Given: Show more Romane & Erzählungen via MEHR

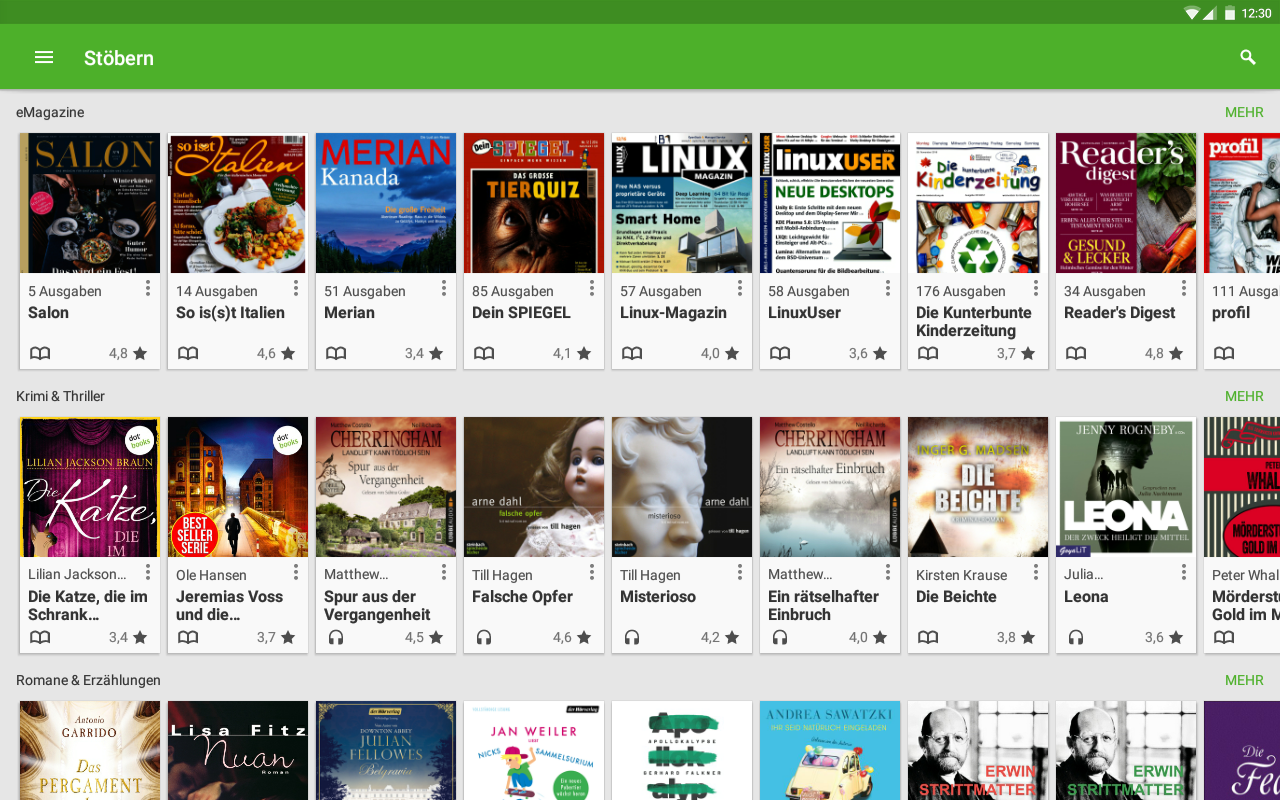Looking at the screenshot, I should [x=1244, y=680].
